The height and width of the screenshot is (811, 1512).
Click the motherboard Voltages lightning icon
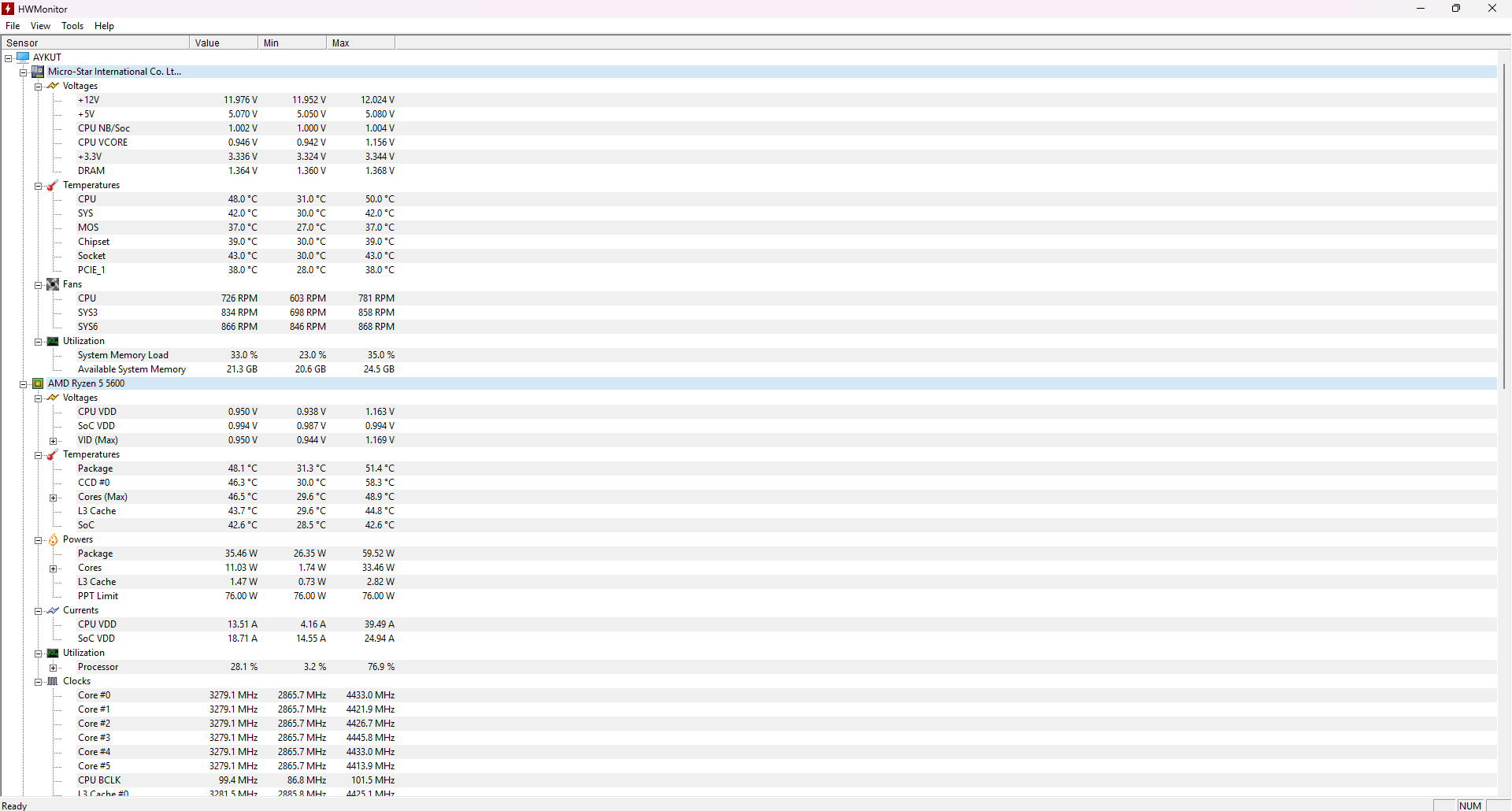[x=53, y=86]
